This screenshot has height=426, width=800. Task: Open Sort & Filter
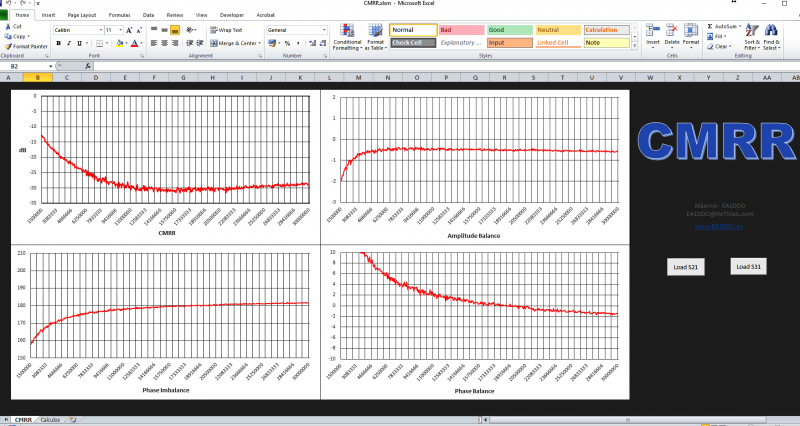coord(752,37)
